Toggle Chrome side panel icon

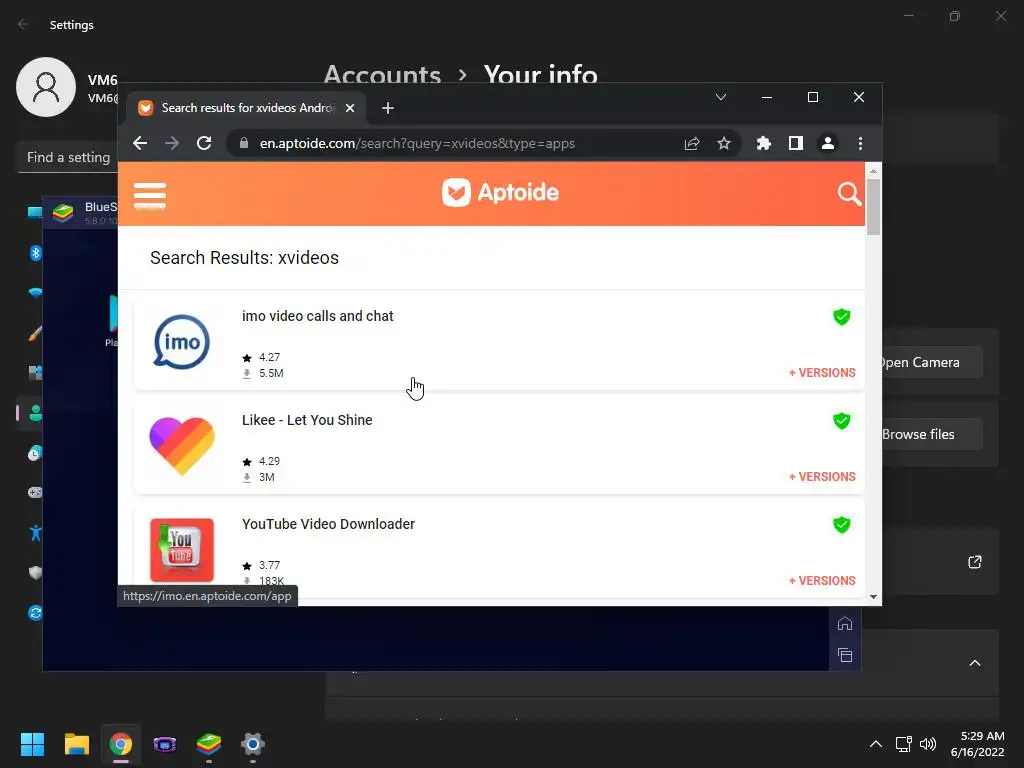tap(795, 144)
